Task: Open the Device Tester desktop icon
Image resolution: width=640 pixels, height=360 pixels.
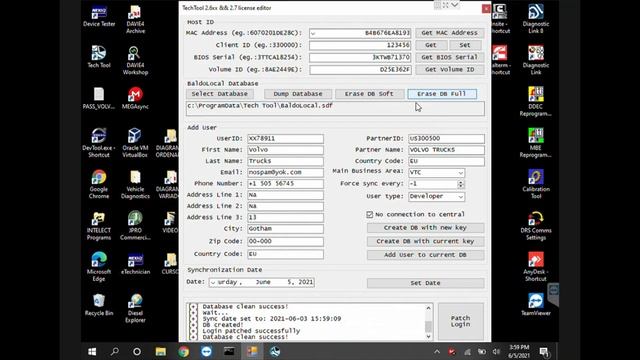Action: tap(99, 16)
